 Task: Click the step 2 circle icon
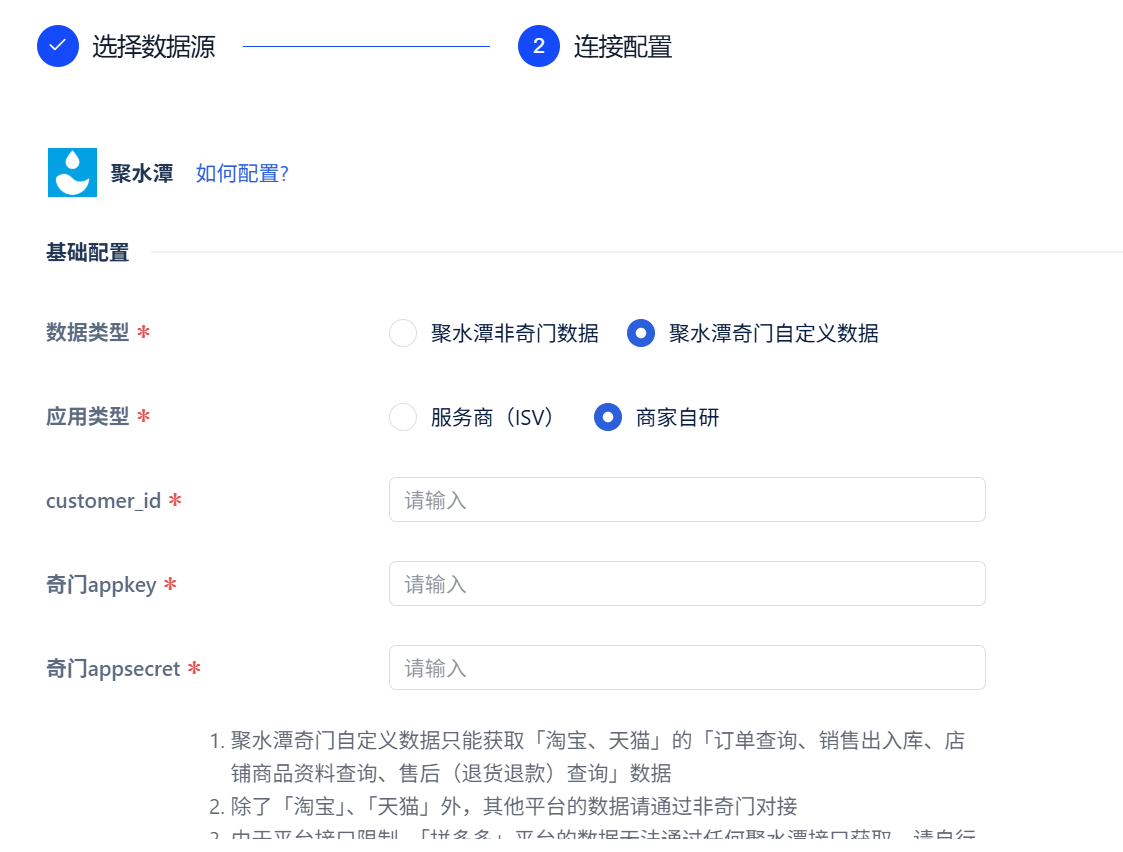coord(539,46)
